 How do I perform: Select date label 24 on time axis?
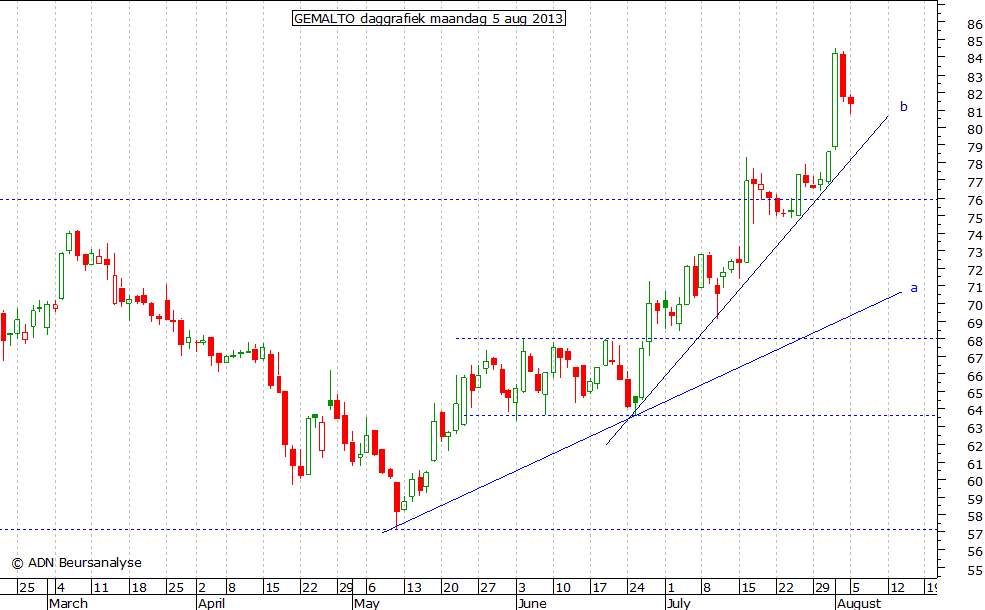pyautogui.click(x=635, y=587)
